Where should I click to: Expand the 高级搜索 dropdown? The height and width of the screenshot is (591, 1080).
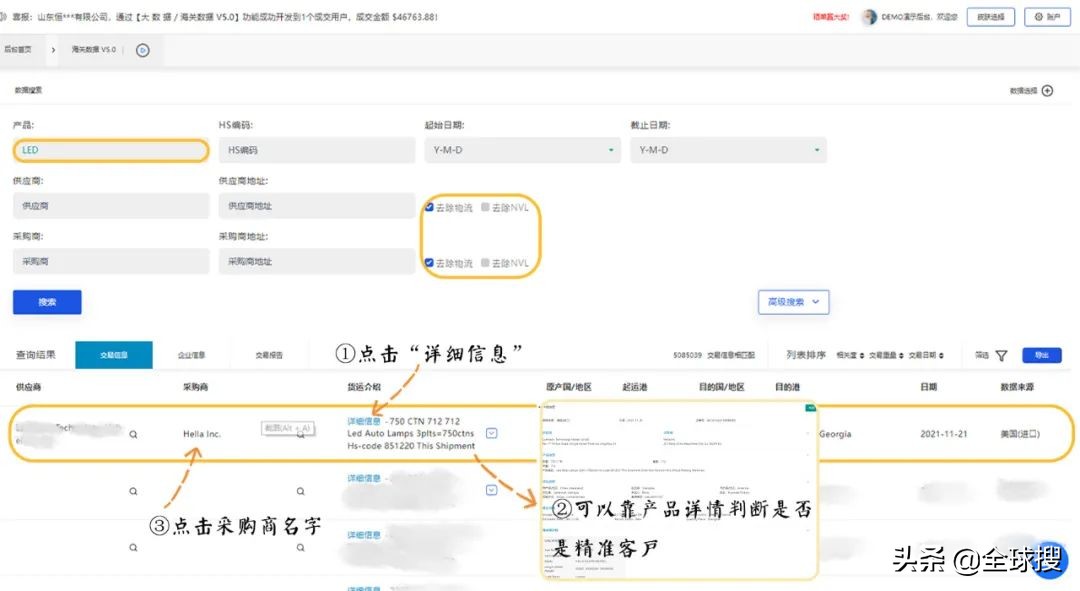tap(793, 302)
